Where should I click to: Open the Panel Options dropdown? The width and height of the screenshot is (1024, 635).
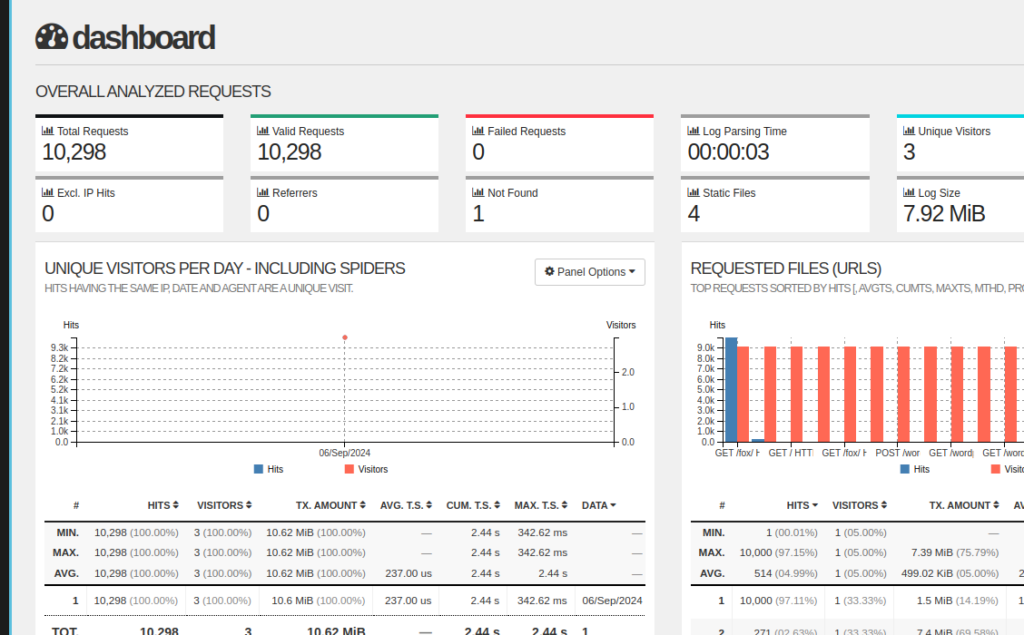coord(590,272)
